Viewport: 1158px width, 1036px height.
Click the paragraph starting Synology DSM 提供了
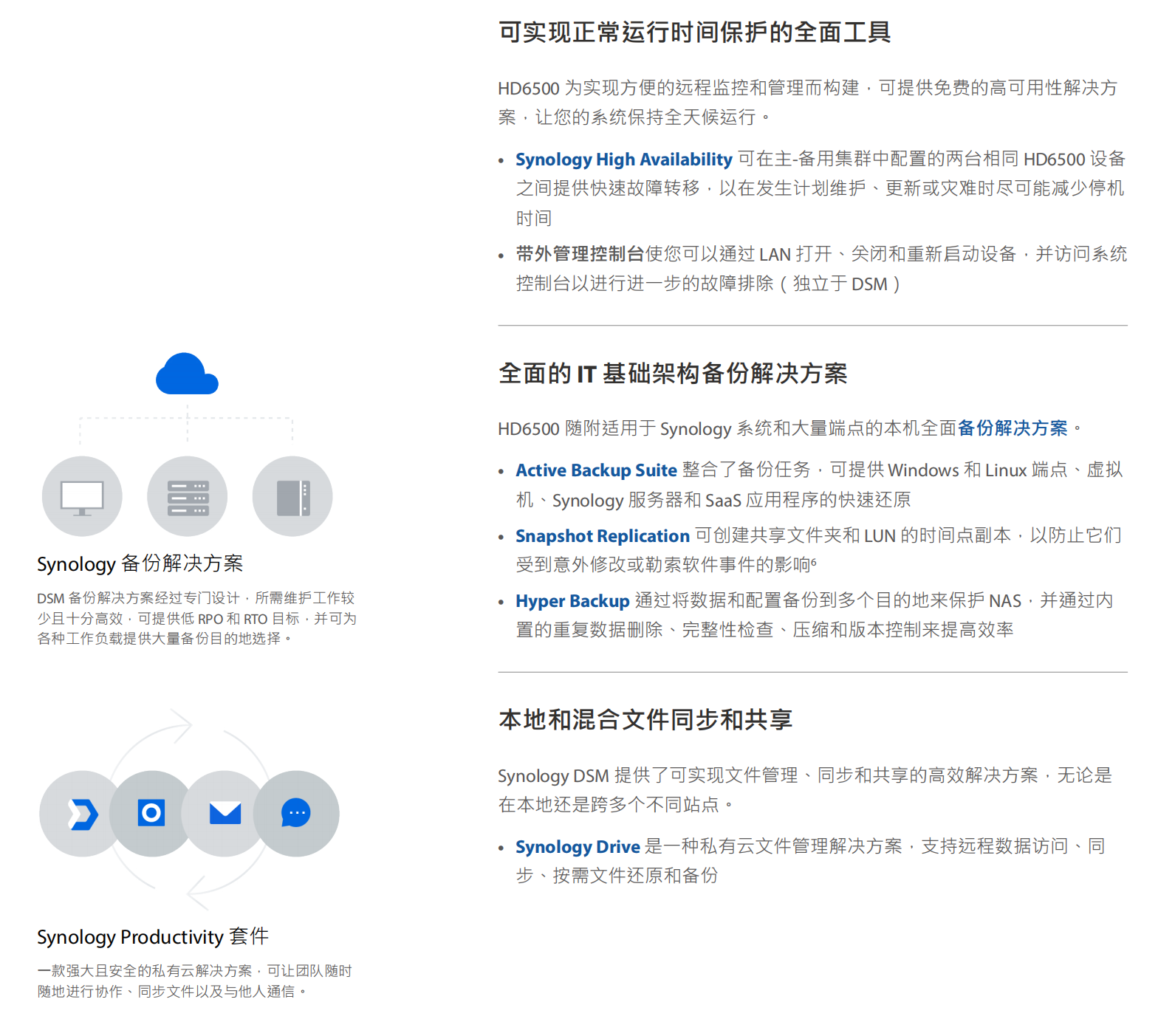point(805,790)
